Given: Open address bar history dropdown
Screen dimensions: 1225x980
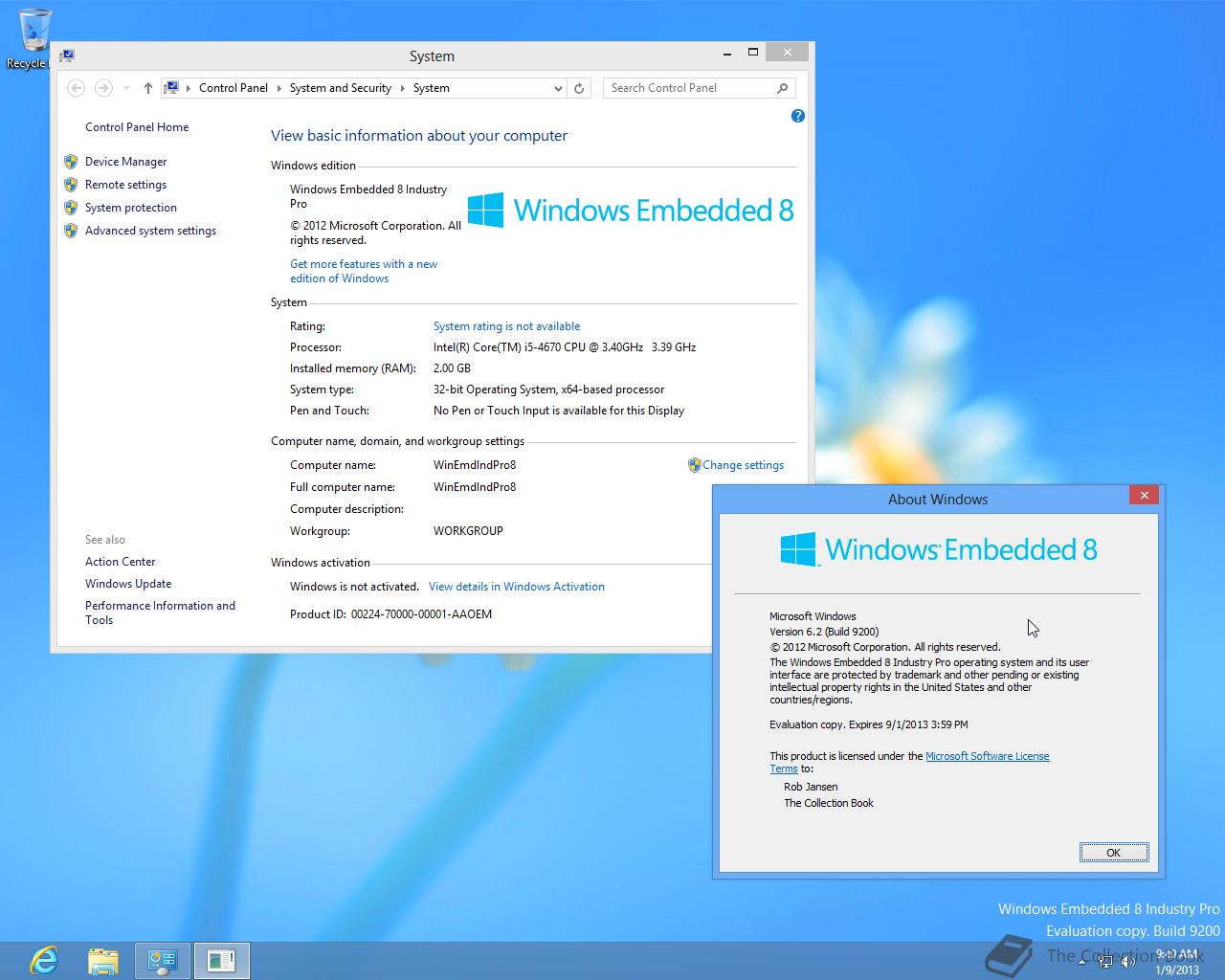Looking at the screenshot, I should point(558,88).
